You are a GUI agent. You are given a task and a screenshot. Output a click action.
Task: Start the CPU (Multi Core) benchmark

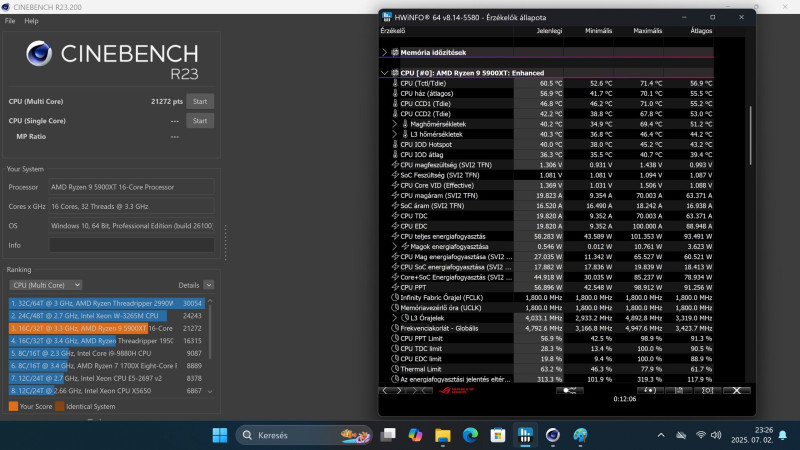click(200, 102)
